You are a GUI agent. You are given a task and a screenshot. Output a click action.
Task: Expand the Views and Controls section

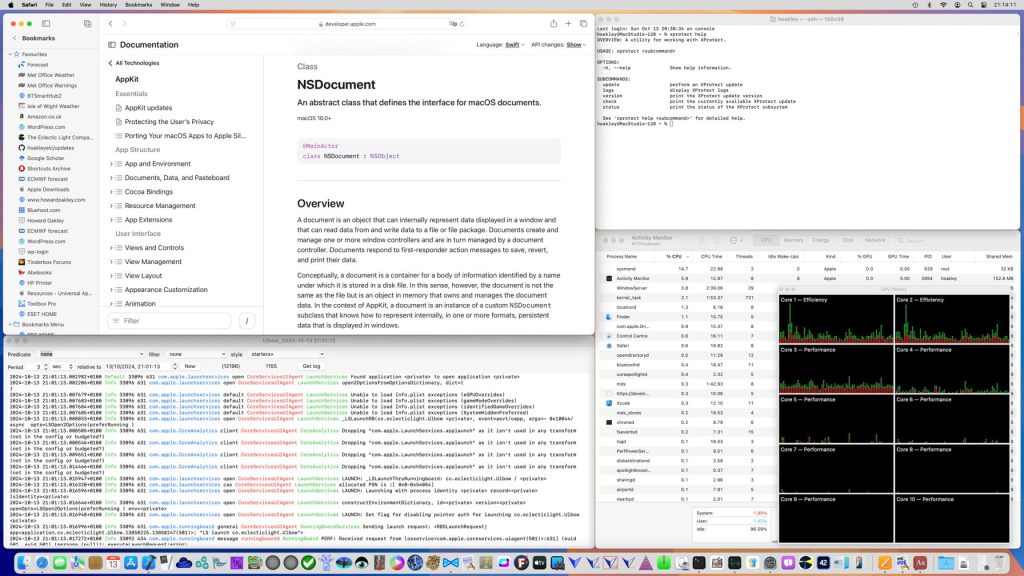pos(111,248)
